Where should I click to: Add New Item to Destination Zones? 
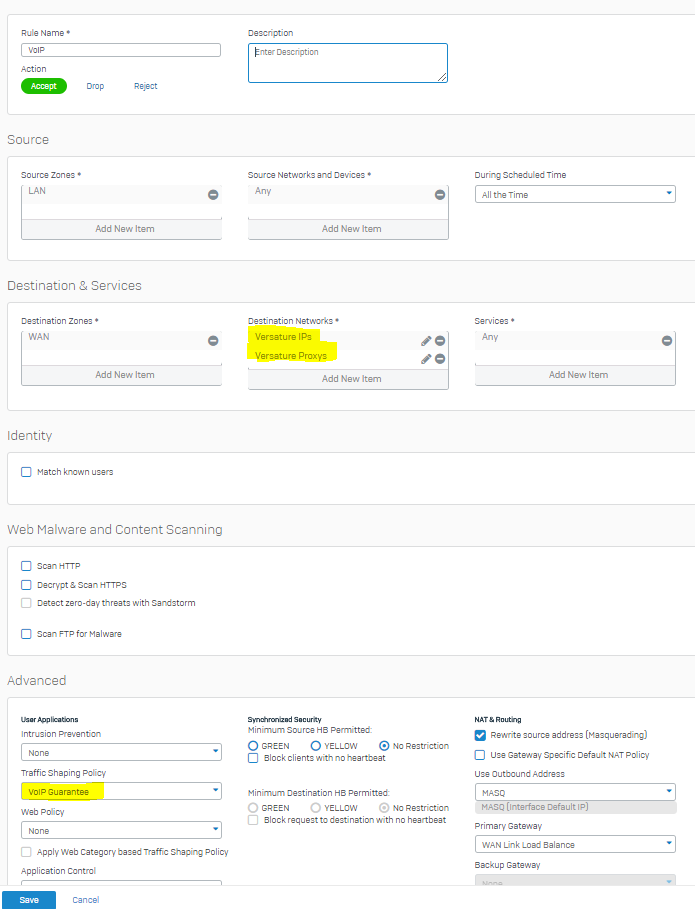121,375
